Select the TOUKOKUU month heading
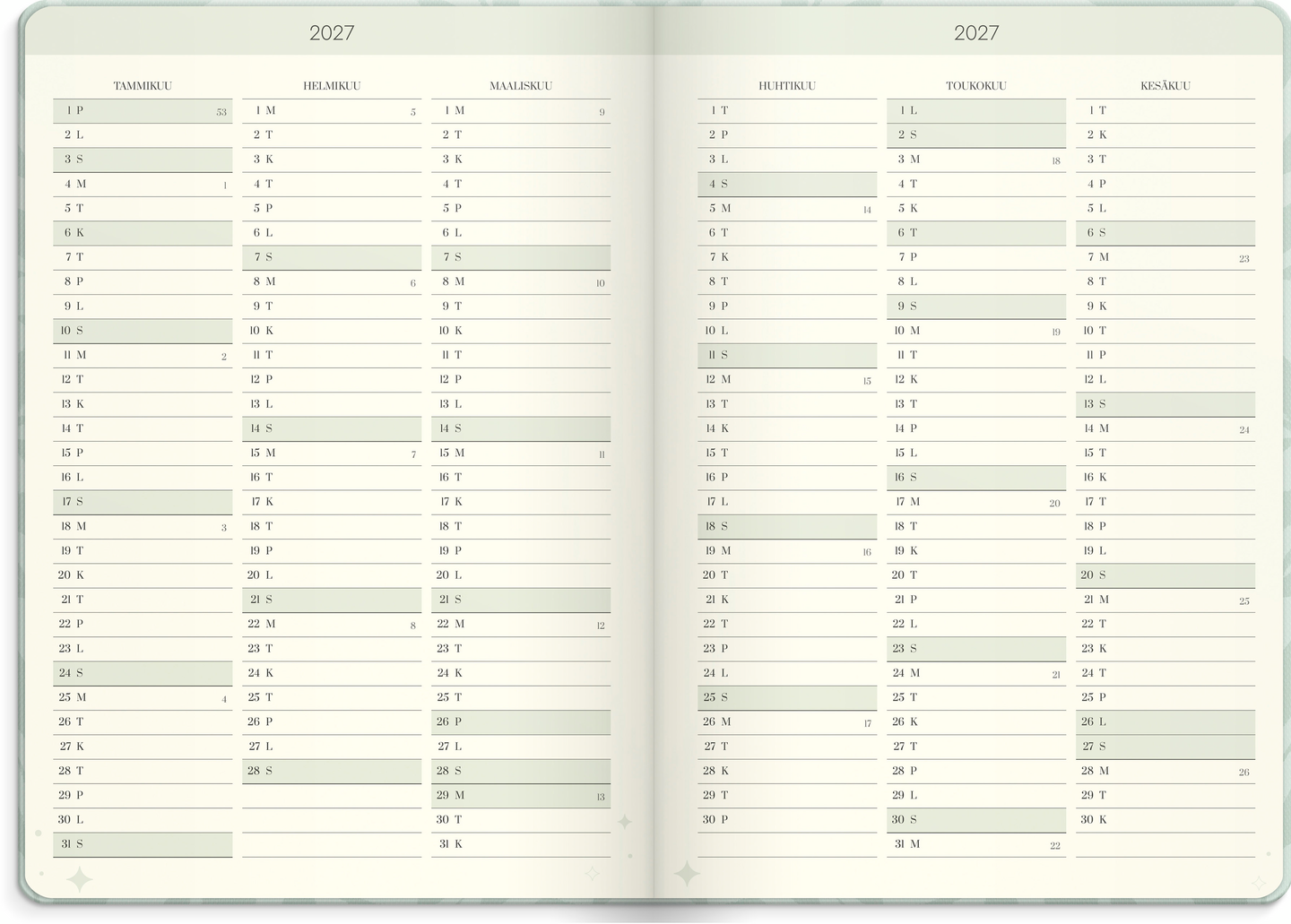This screenshot has height=924, width=1291. [x=976, y=86]
